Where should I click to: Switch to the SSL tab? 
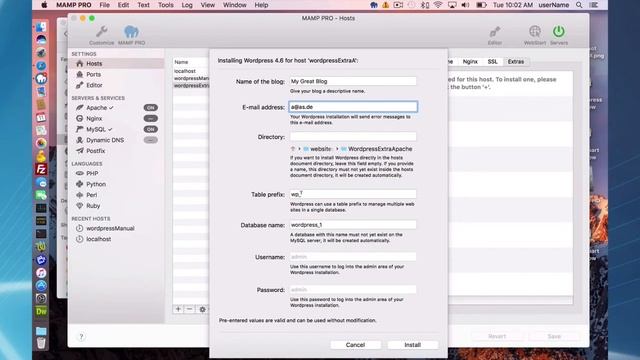pyautogui.click(x=493, y=62)
